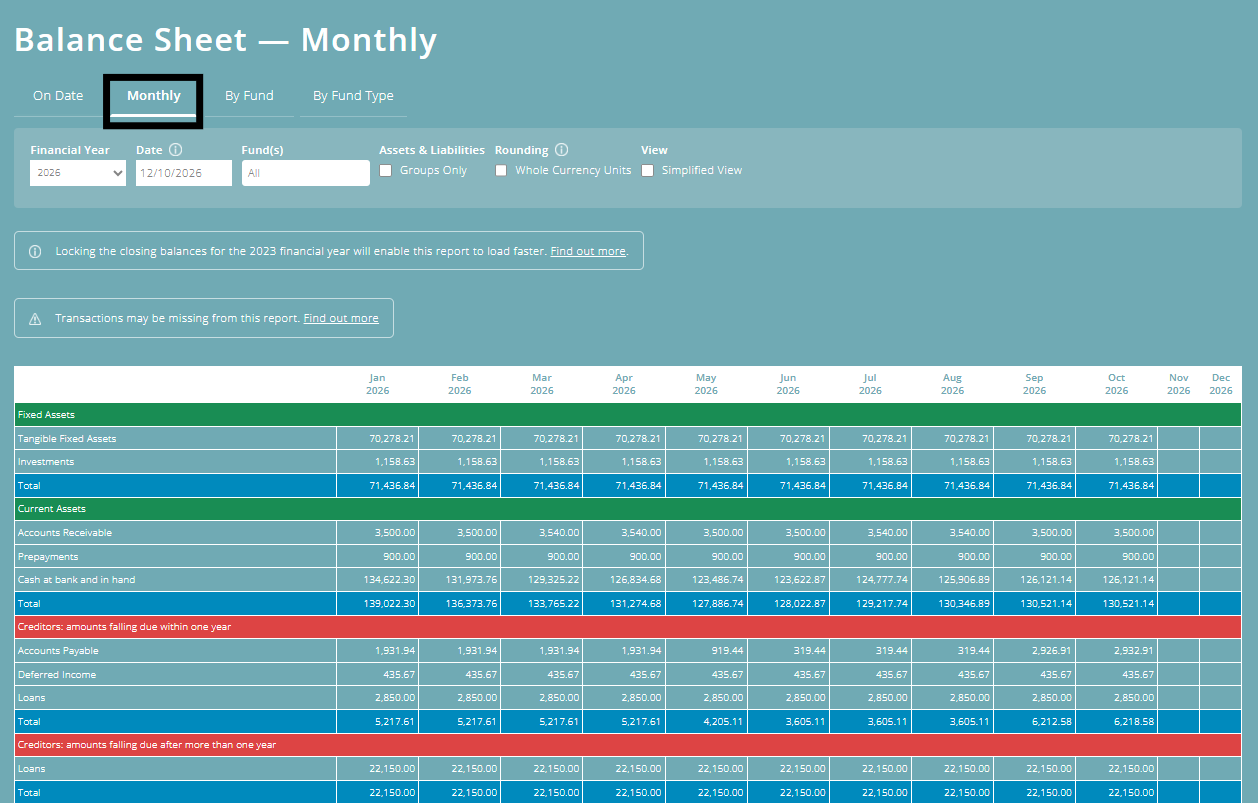This screenshot has height=803, width=1258.
Task: Click the info icon next to Date
Action: pos(176,150)
